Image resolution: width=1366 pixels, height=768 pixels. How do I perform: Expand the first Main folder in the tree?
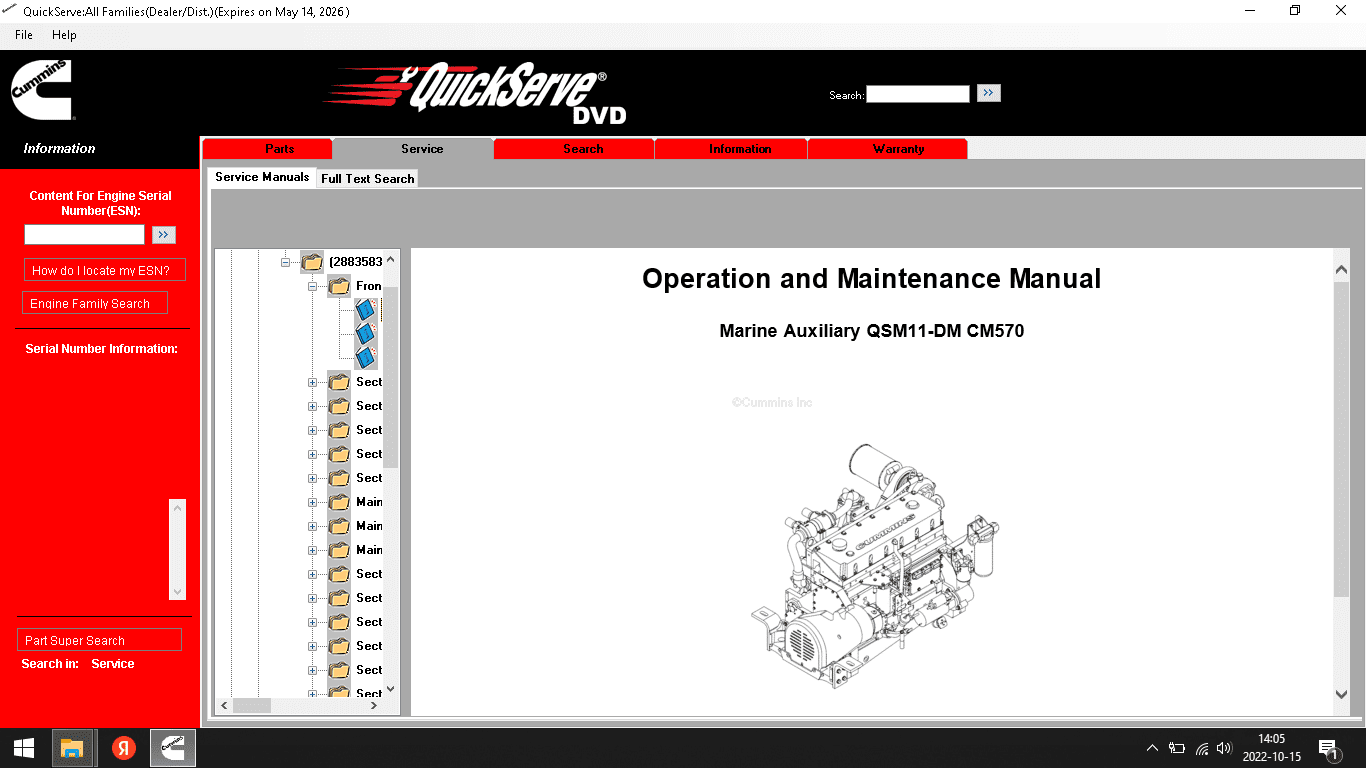click(x=312, y=502)
